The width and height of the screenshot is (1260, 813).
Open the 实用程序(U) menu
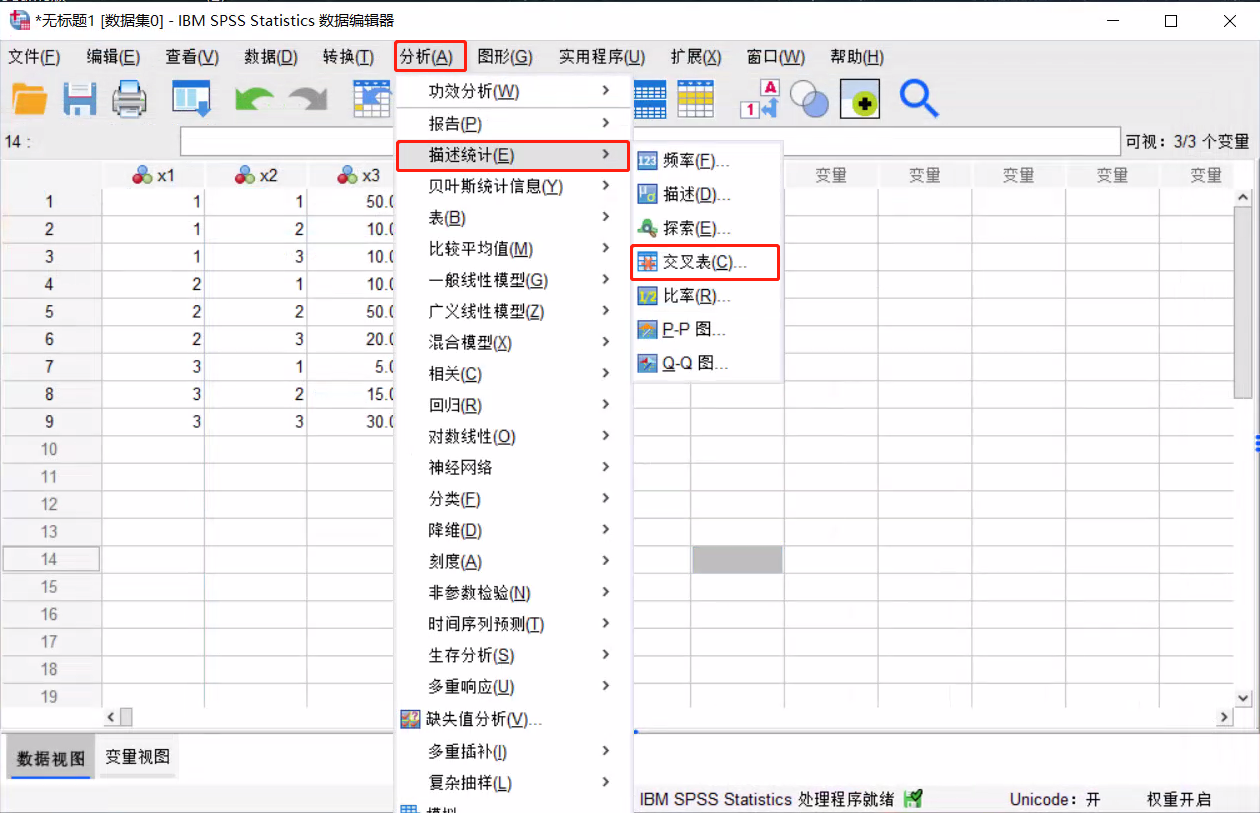click(x=602, y=57)
